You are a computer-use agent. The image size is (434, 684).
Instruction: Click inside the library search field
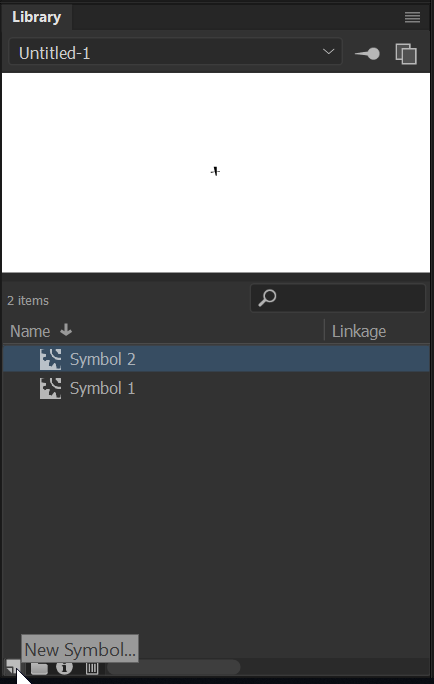click(338, 298)
